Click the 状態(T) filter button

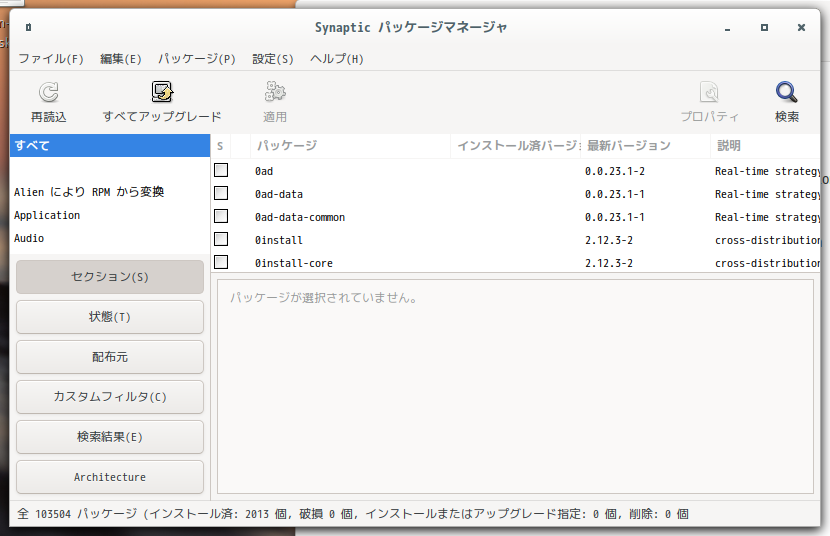point(110,317)
